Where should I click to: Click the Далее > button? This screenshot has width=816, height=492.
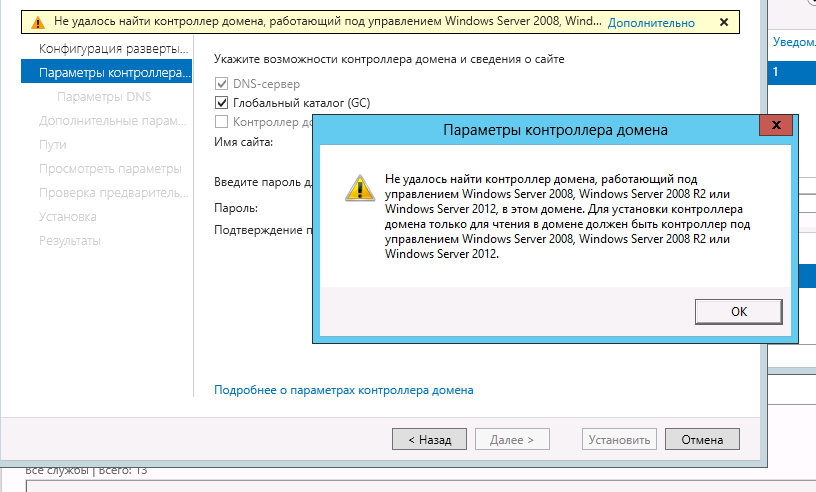tap(512, 439)
